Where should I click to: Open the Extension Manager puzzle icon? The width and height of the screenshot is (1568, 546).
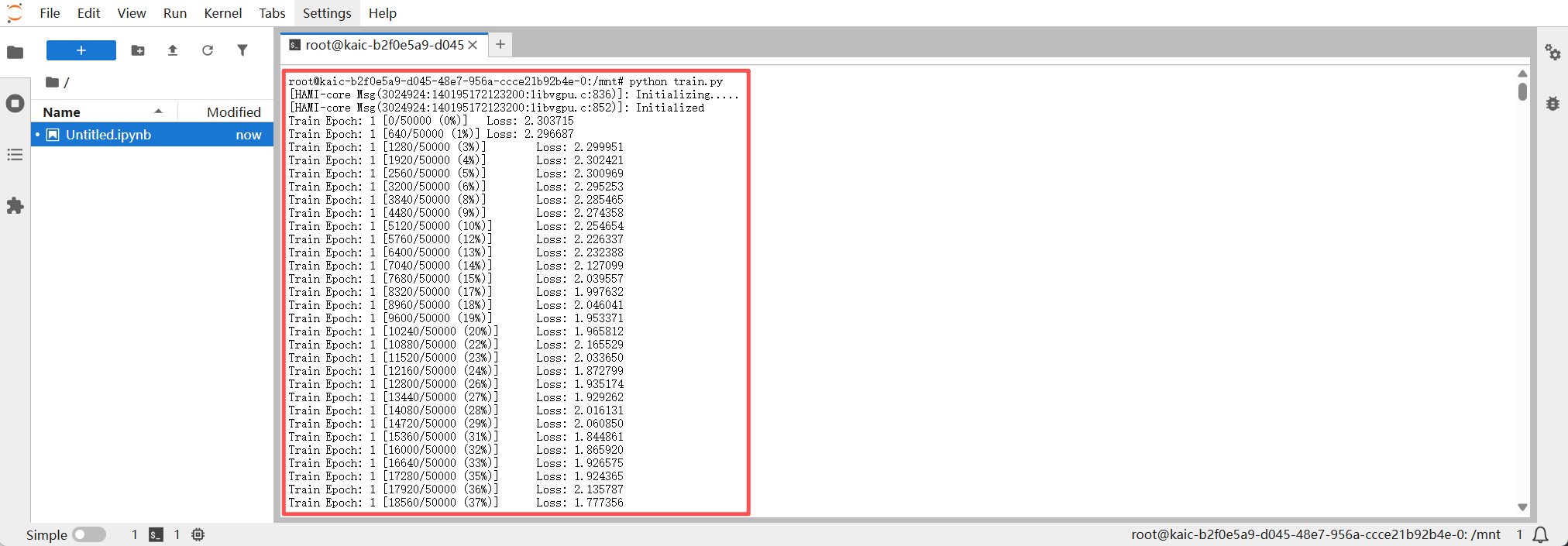[x=15, y=206]
